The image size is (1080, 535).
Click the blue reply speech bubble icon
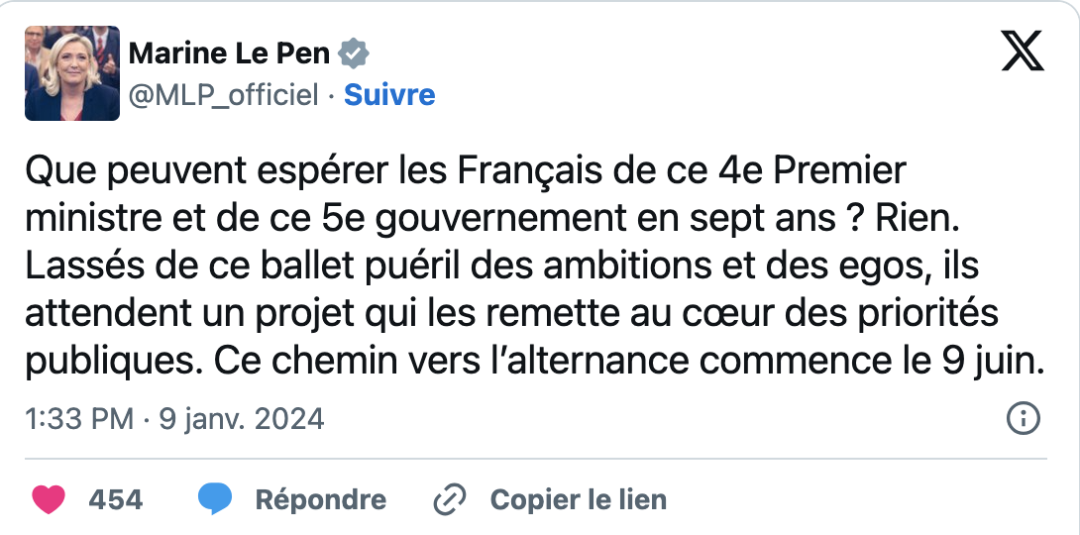coord(215,499)
